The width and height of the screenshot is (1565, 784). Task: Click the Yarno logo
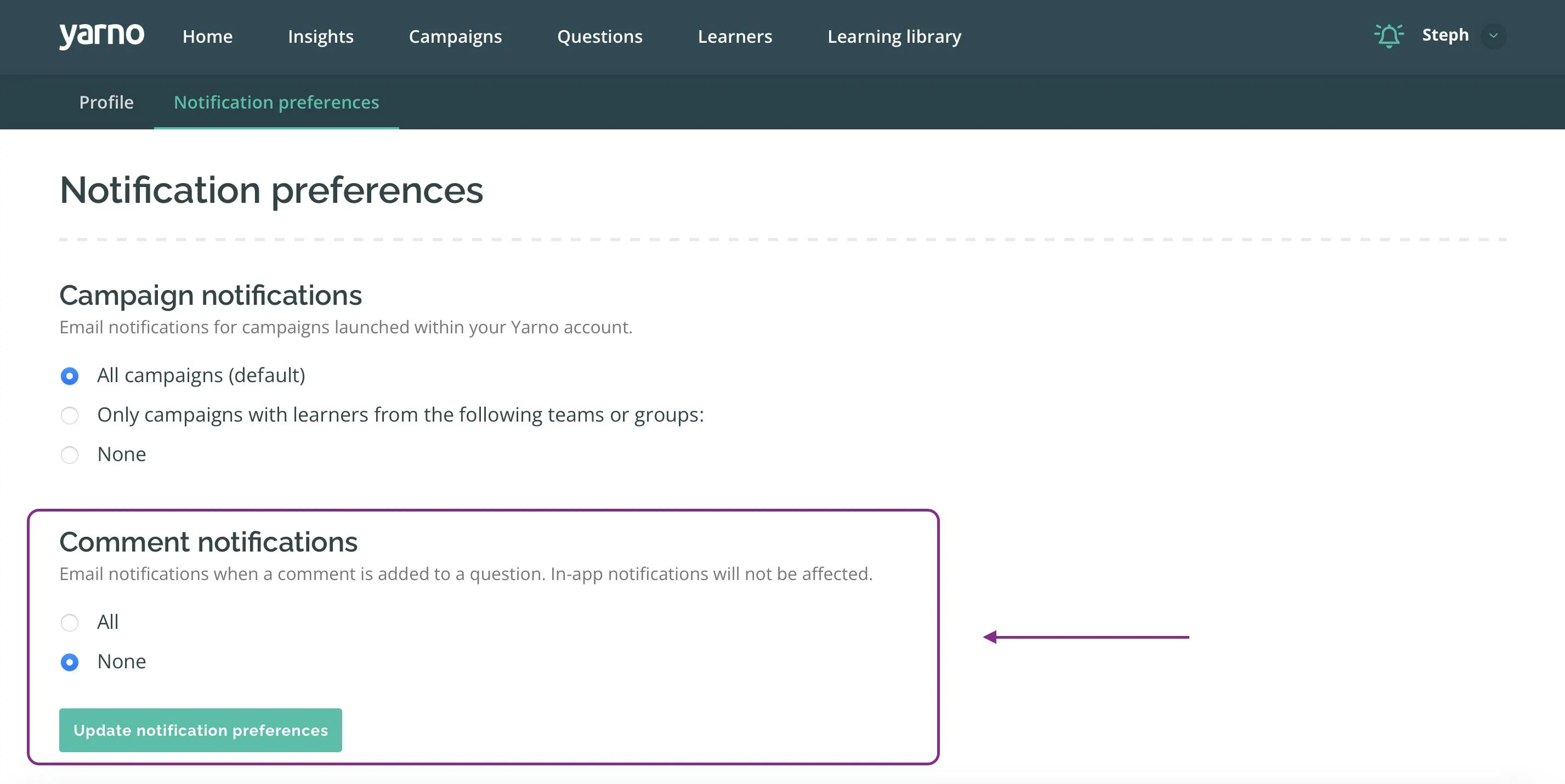[101, 36]
